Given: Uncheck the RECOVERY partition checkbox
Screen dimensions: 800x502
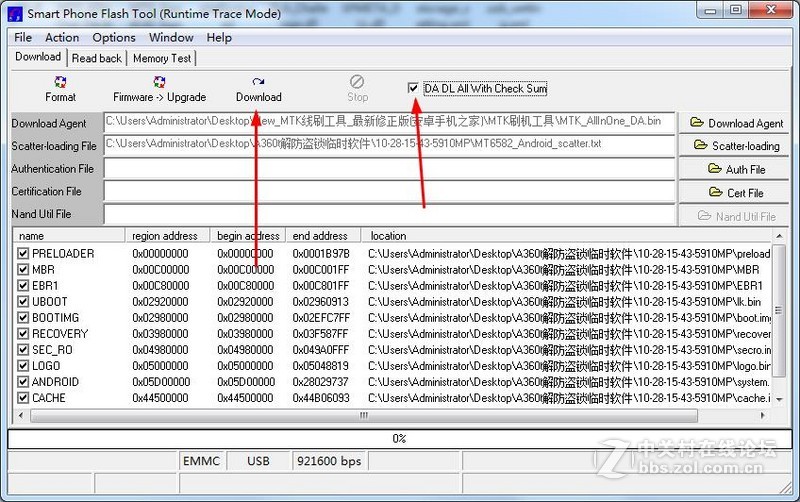Looking at the screenshot, I should pyautogui.click(x=23, y=334).
